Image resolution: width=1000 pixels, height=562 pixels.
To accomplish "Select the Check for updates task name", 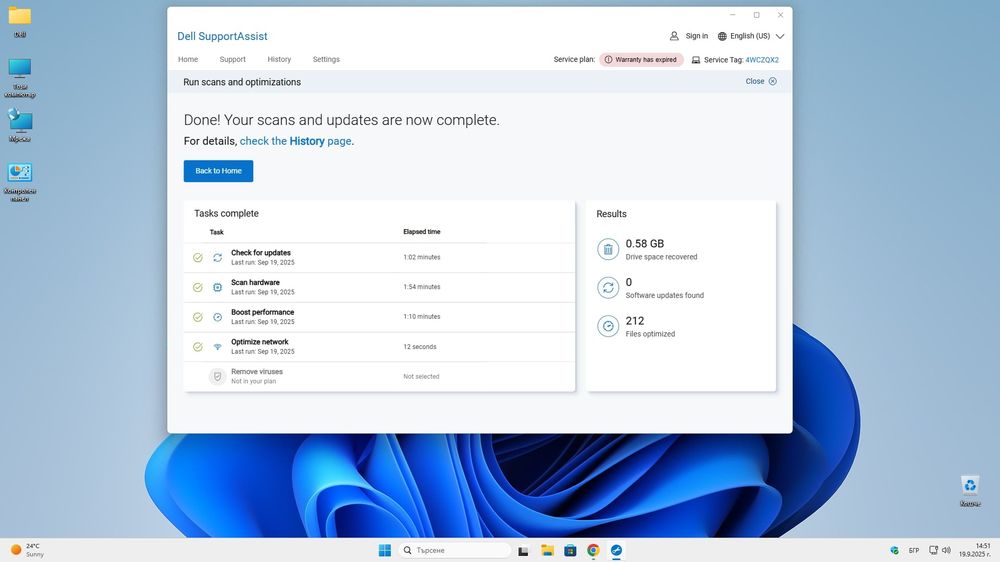I will click(261, 253).
